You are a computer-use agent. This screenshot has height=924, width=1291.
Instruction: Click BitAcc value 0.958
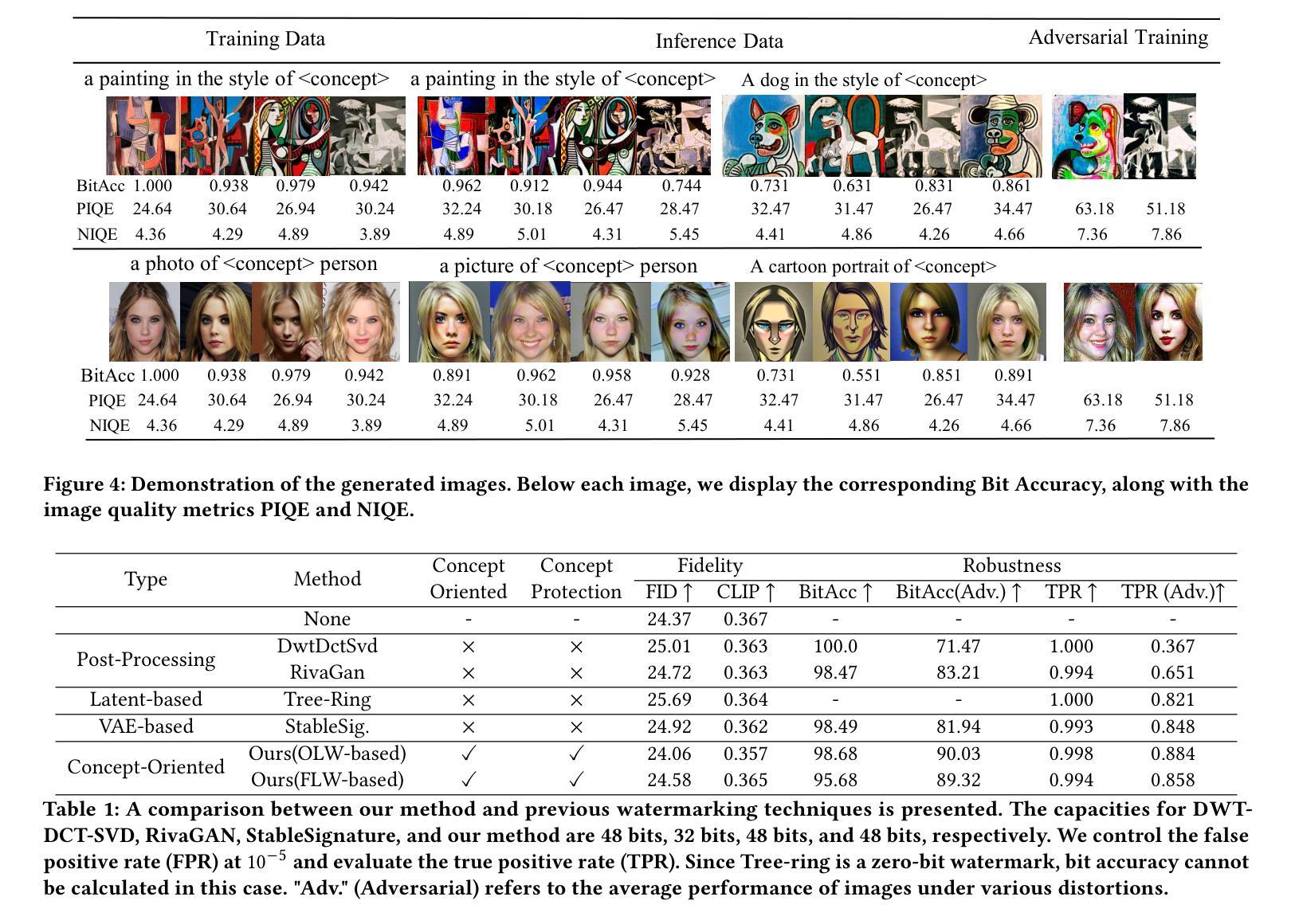click(x=612, y=375)
